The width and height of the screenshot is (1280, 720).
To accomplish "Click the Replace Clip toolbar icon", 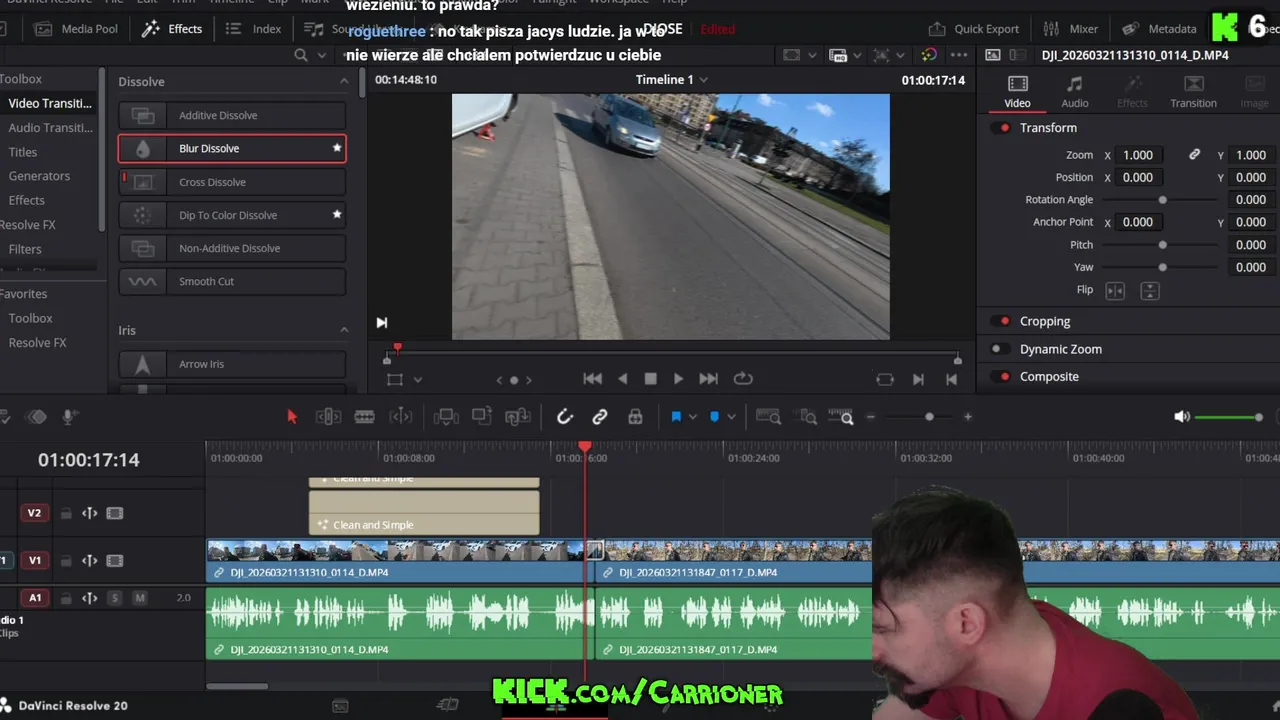I will [518, 417].
